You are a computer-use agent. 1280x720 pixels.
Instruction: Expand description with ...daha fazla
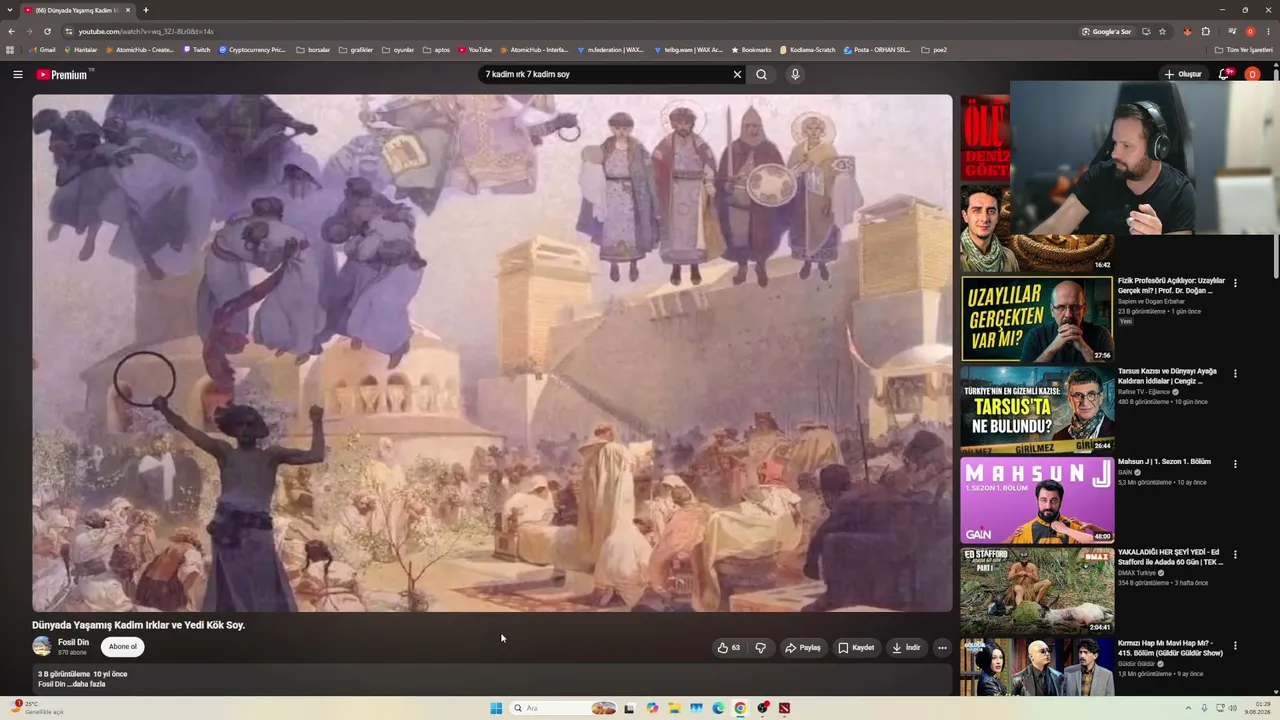click(x=86, y=684)
